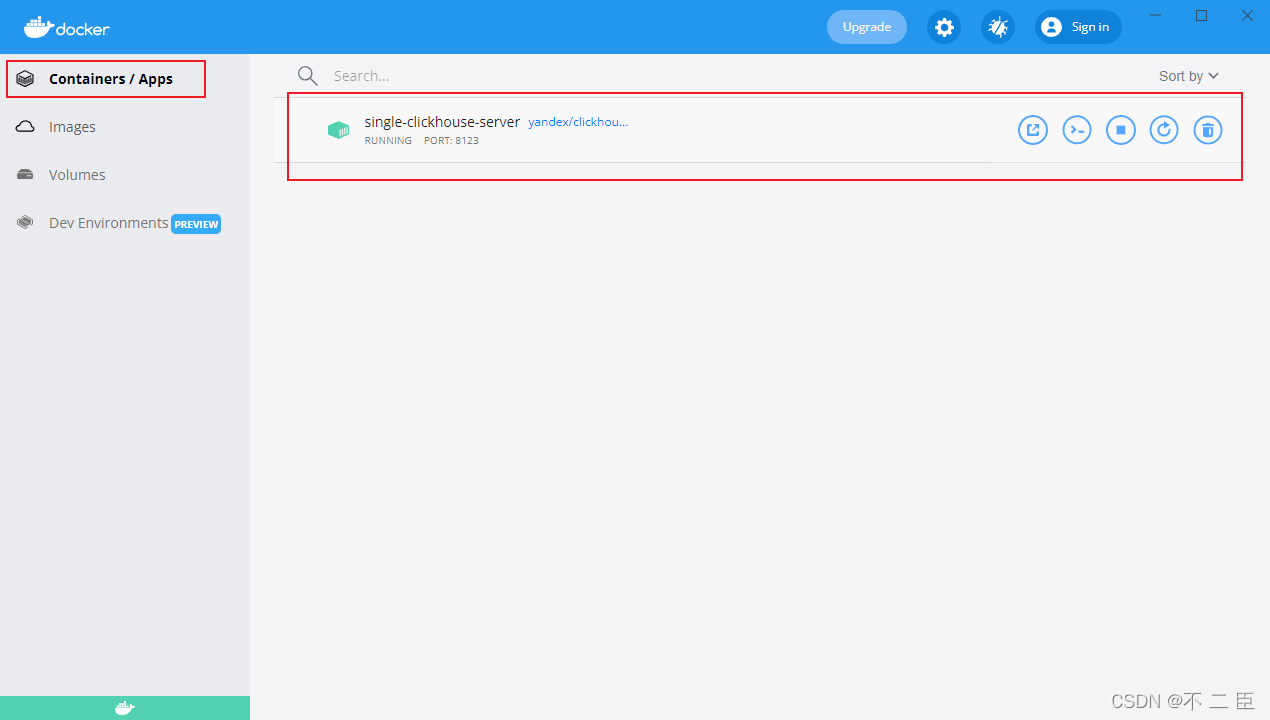The image size is (1270, 720).
Task: Select the single-clickhouse-server container name
Action: point(442,122)
